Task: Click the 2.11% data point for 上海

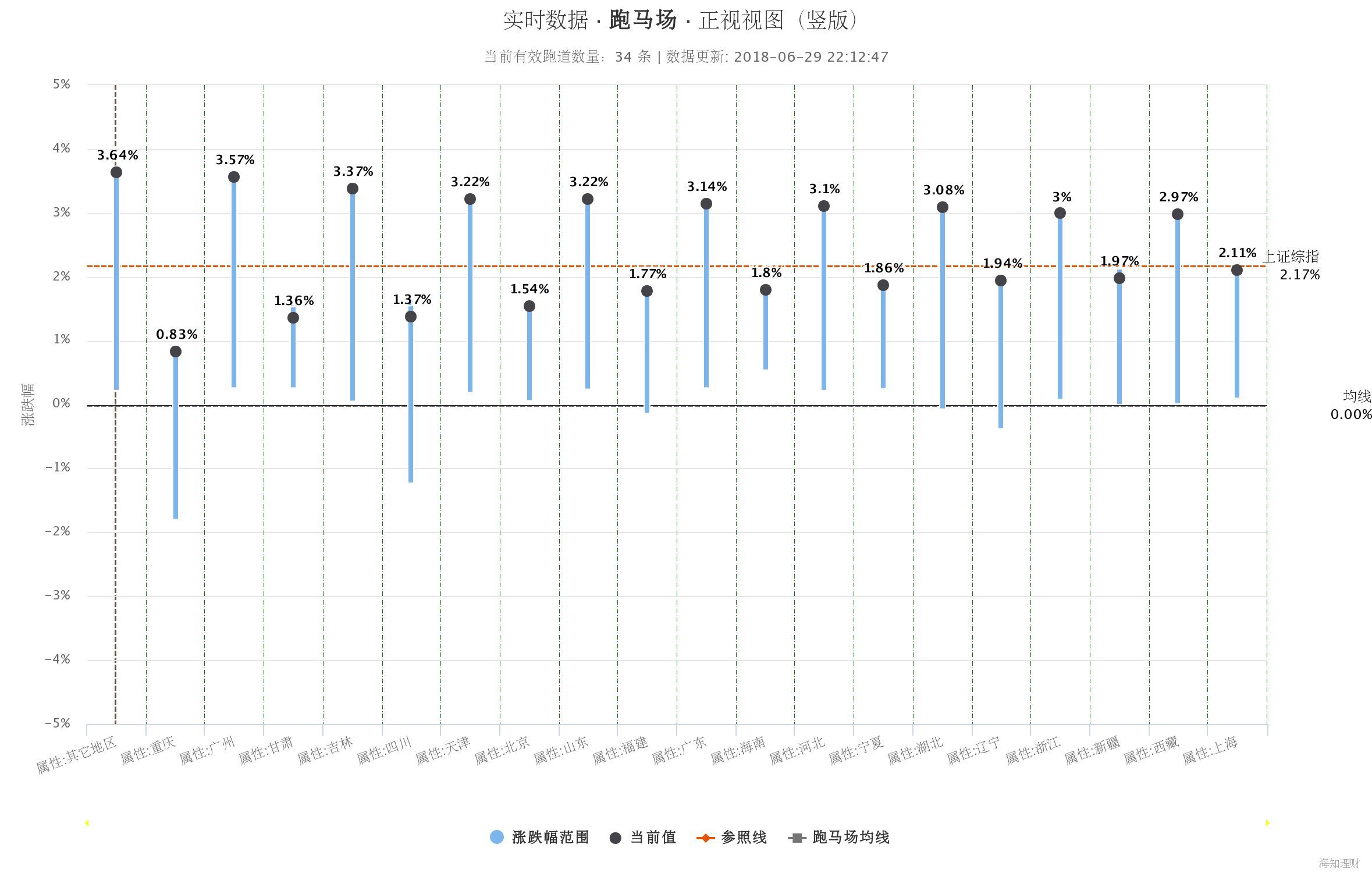Action: tap(1237, 269)
